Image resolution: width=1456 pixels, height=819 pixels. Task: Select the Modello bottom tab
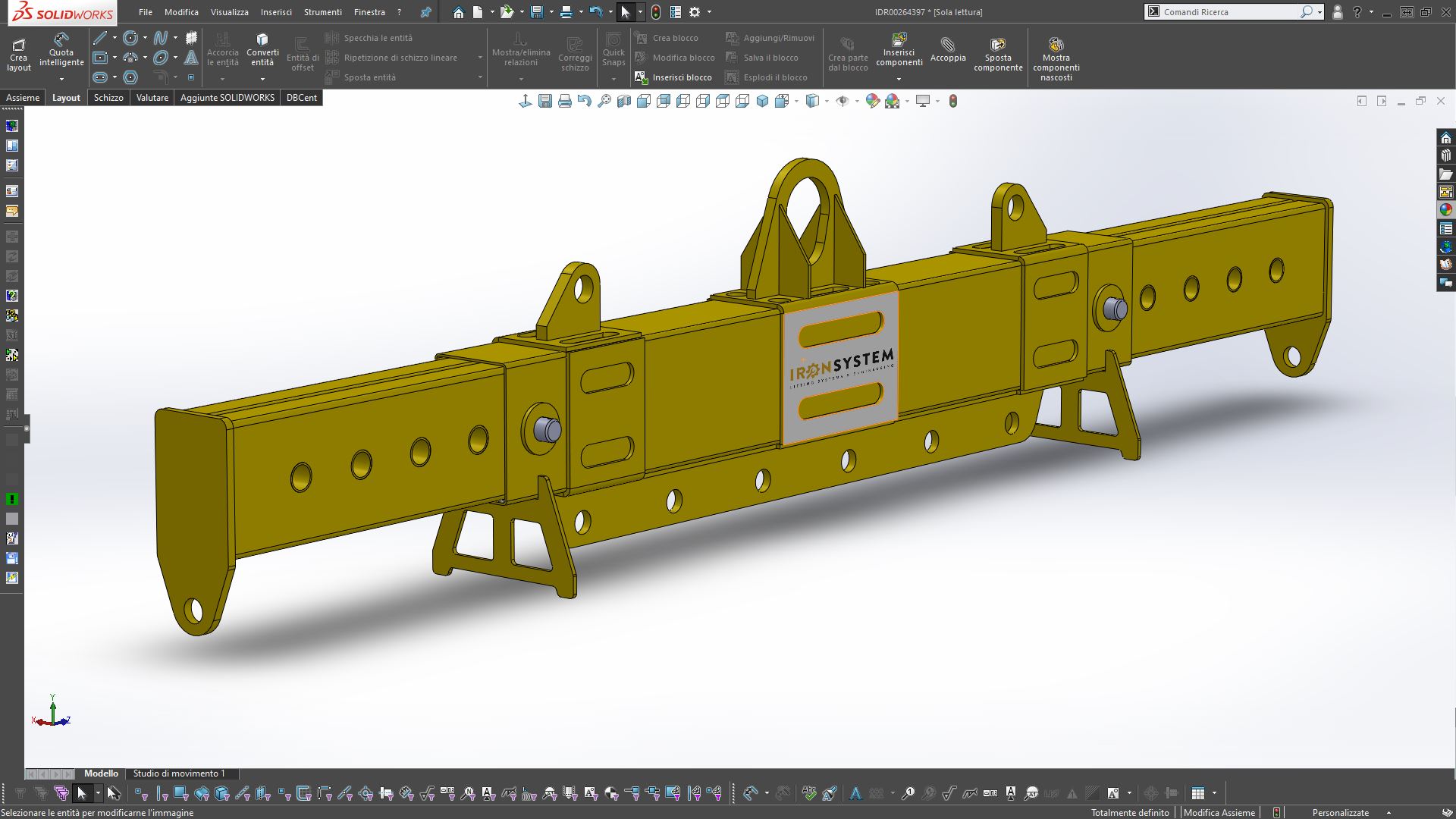coord(101,773)
